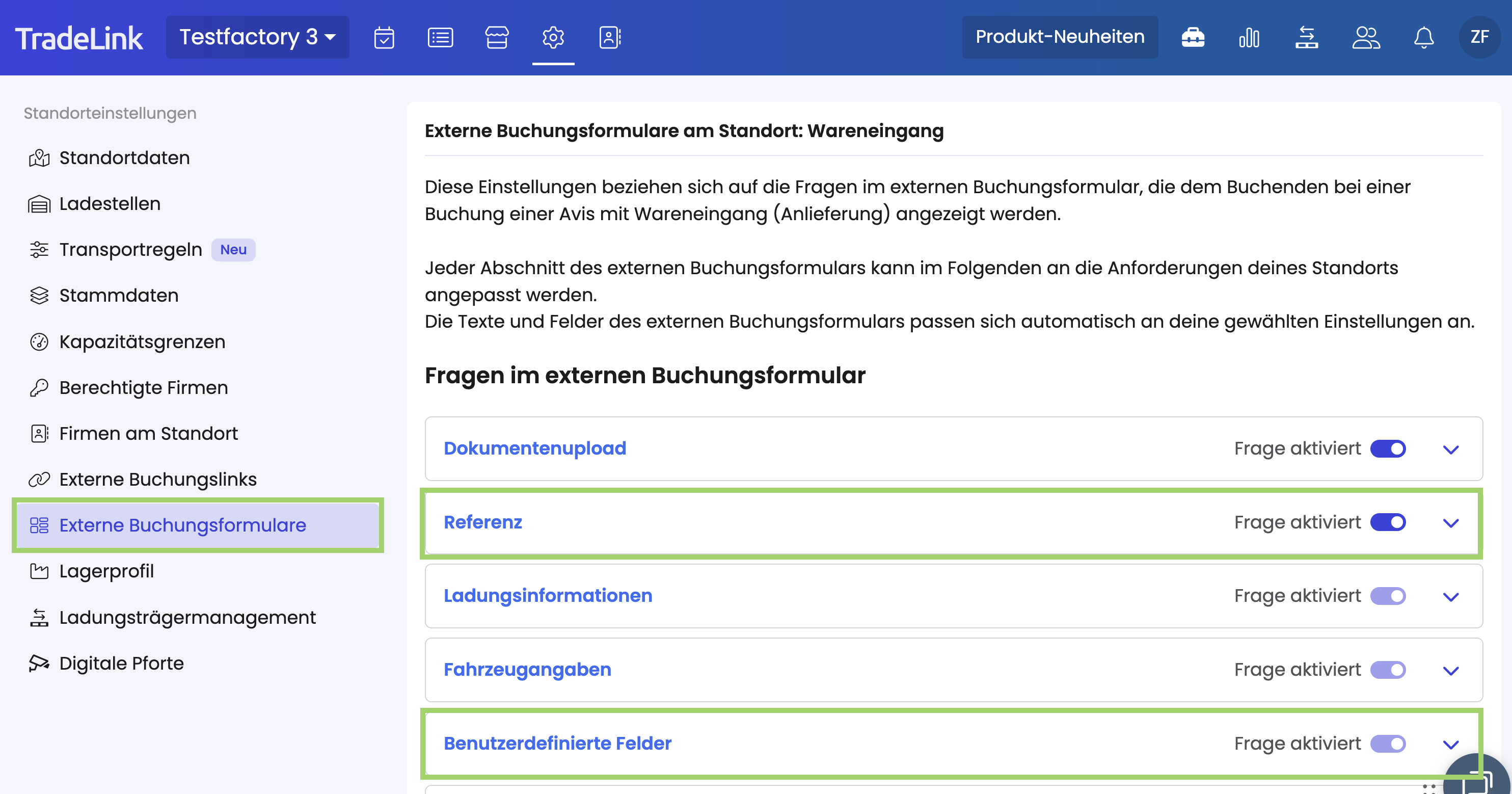Image resolution: width=1512 pixels, height=794 pixels.
Task: Click the notification bell icon
Action: (1423, 38)
